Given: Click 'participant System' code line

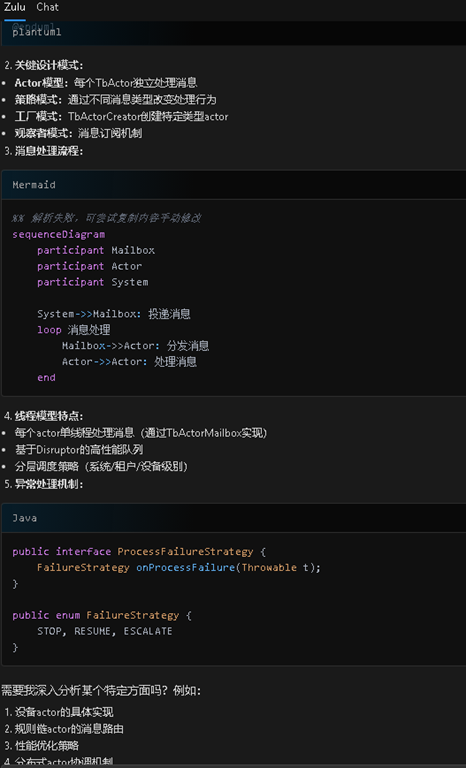Looking at the screenshot, I should tap(93, 282).
